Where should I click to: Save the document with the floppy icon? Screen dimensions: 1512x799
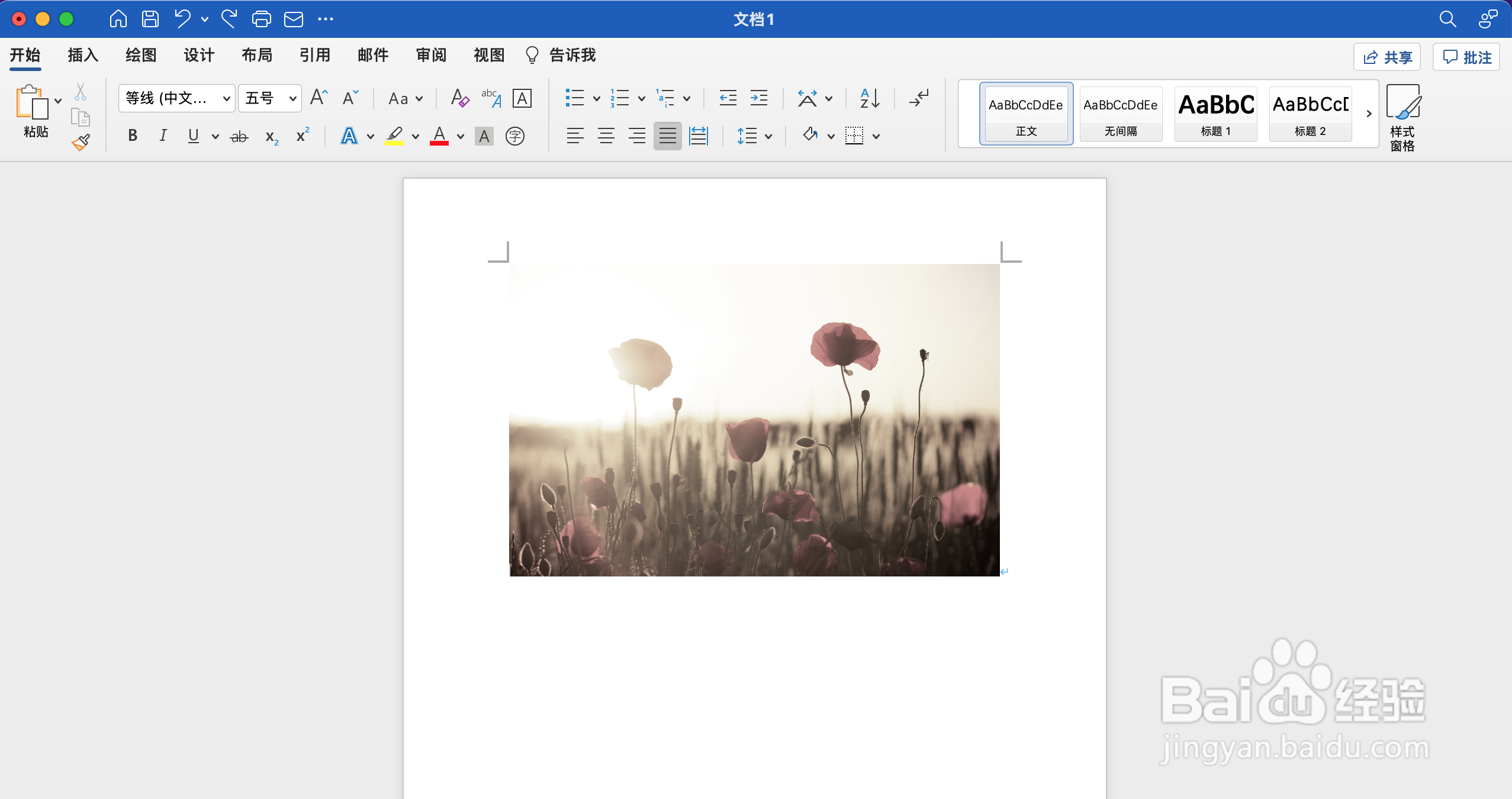tap(150, 19)
